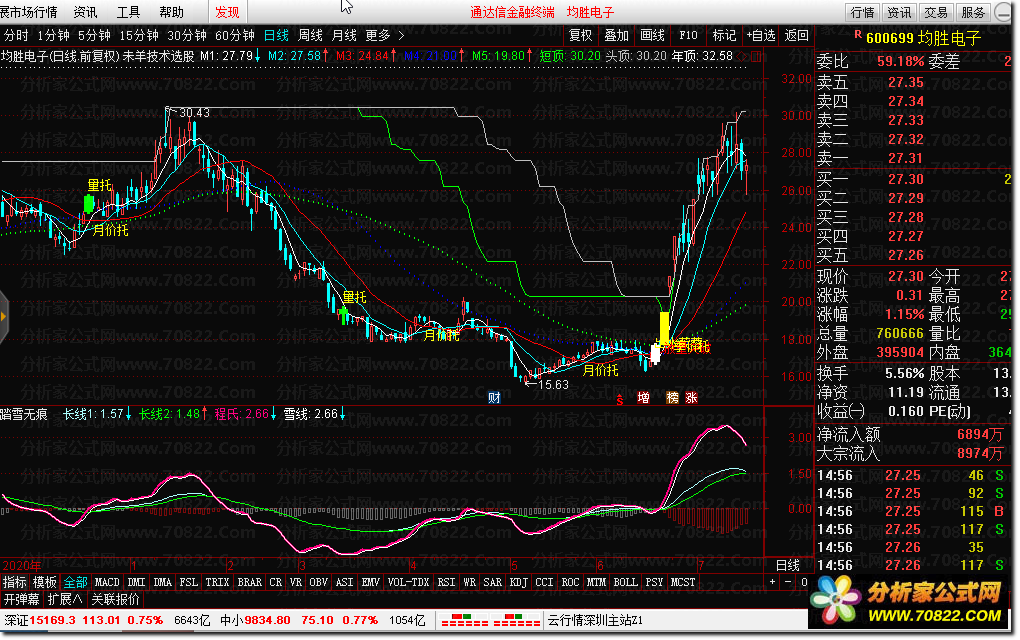Click the red window icon after 年顶 value
Image resolution: width=1020 pixels, height=640 pixels.
(756, 57)
